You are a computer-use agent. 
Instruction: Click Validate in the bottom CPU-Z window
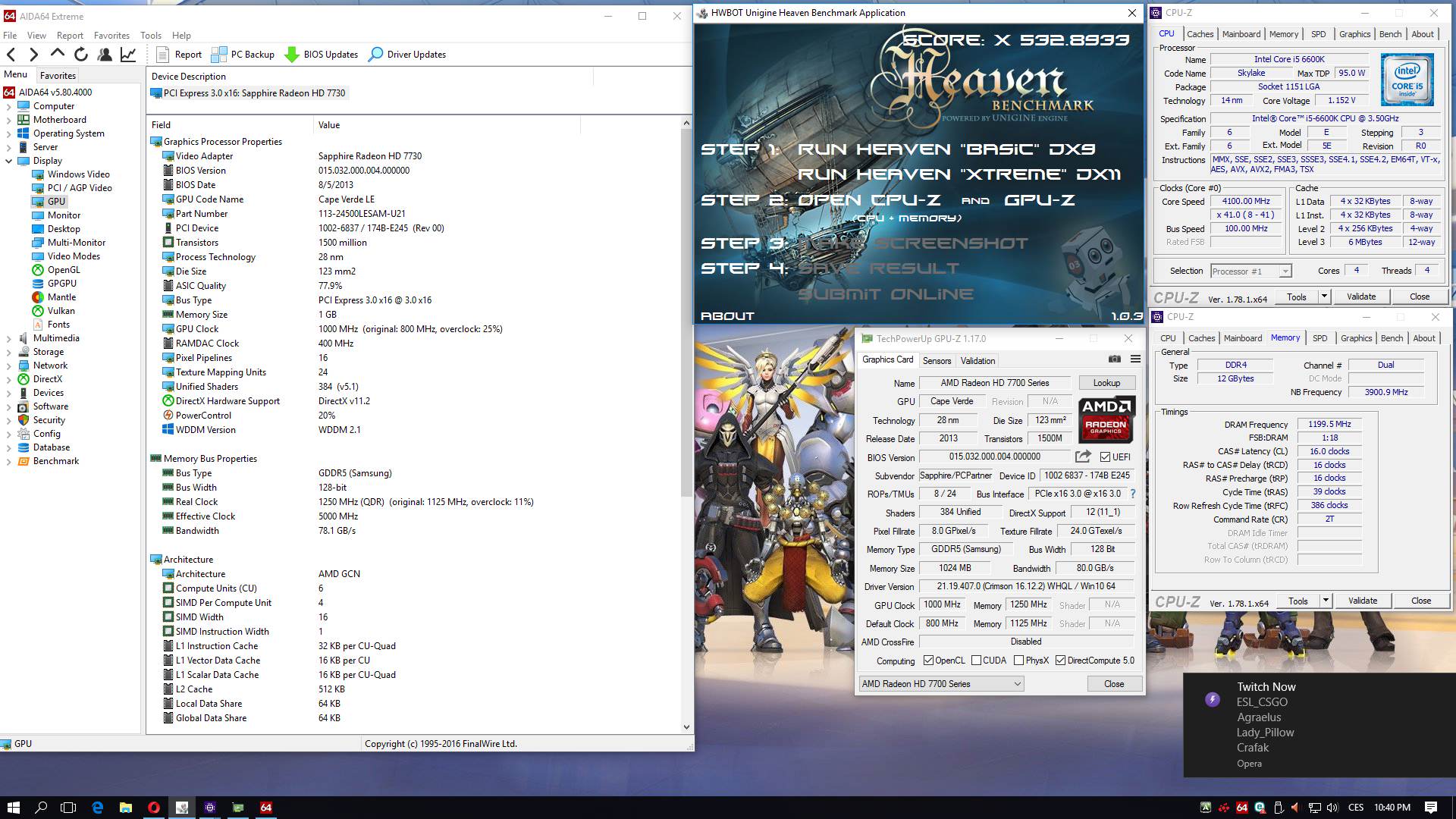(x=1363, y=601)
